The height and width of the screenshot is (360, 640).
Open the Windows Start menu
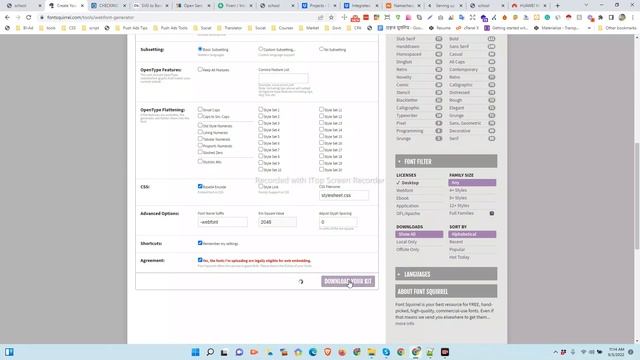tap(196, 352)
